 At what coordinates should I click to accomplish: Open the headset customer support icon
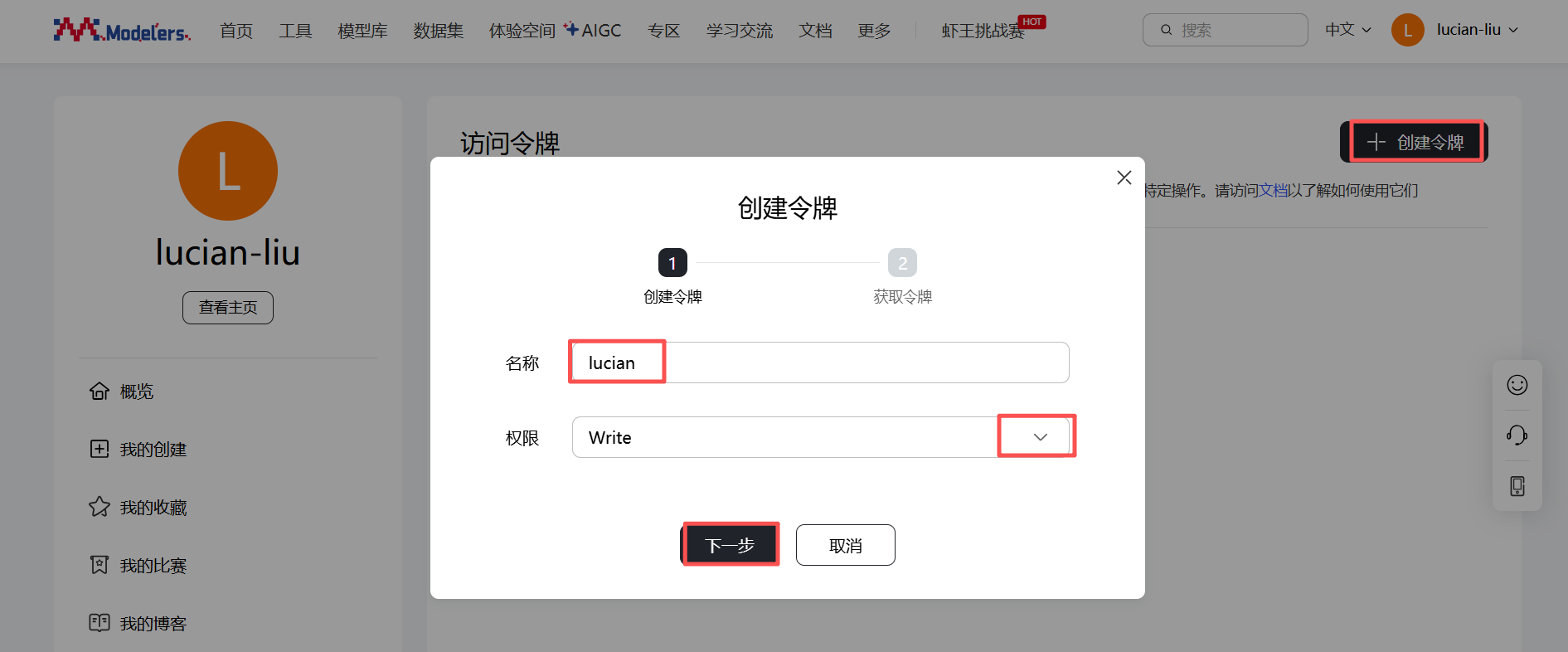coord(1517,435)
